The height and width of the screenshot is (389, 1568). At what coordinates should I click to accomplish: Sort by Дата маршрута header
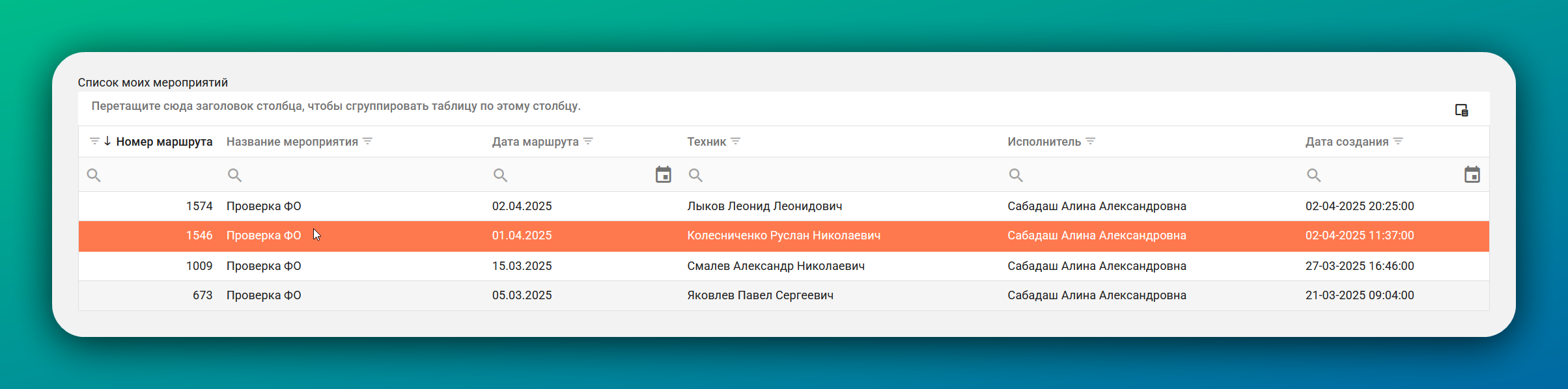coord(535,142)
